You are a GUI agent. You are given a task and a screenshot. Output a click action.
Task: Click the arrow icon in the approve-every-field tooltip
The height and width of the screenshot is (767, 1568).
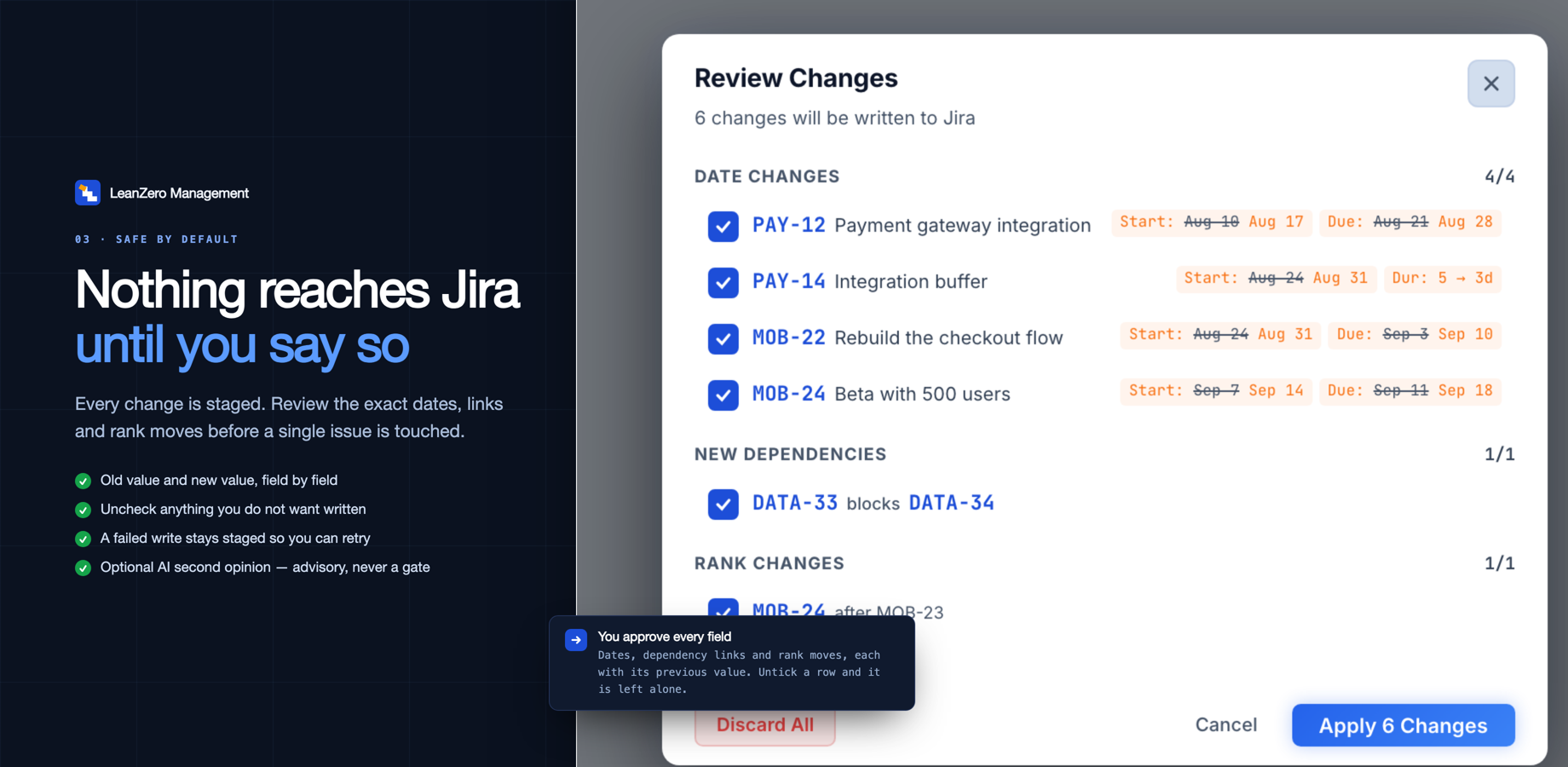tap(576, 639)
